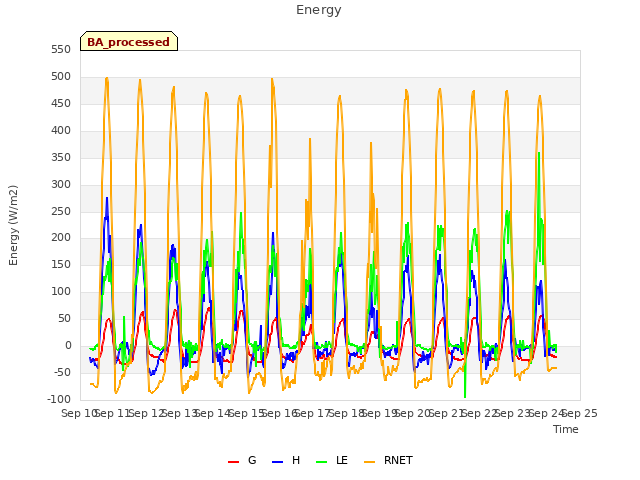Viewport: 640px width, 480px height.
Task: Click the 'Sep 25' x-axis label
Action: click(580, 413)
